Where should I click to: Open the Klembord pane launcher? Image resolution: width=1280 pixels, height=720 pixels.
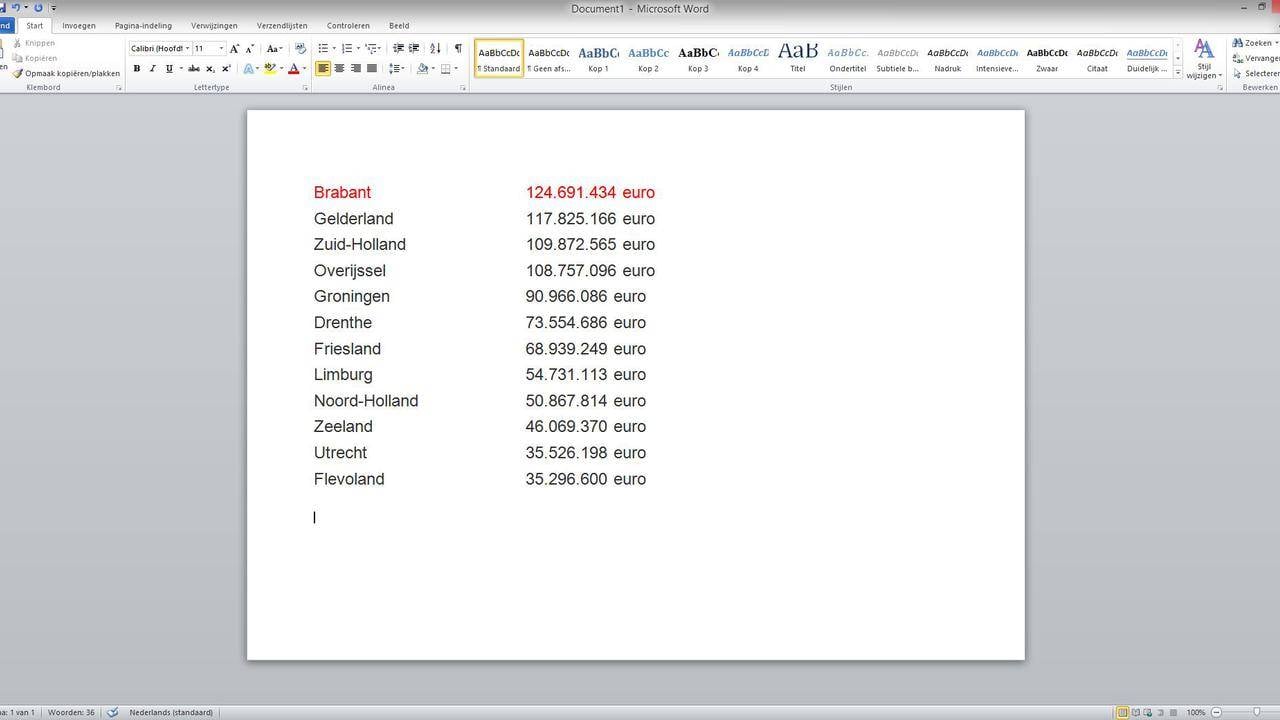pyautogui.click(x=119, y=88)
